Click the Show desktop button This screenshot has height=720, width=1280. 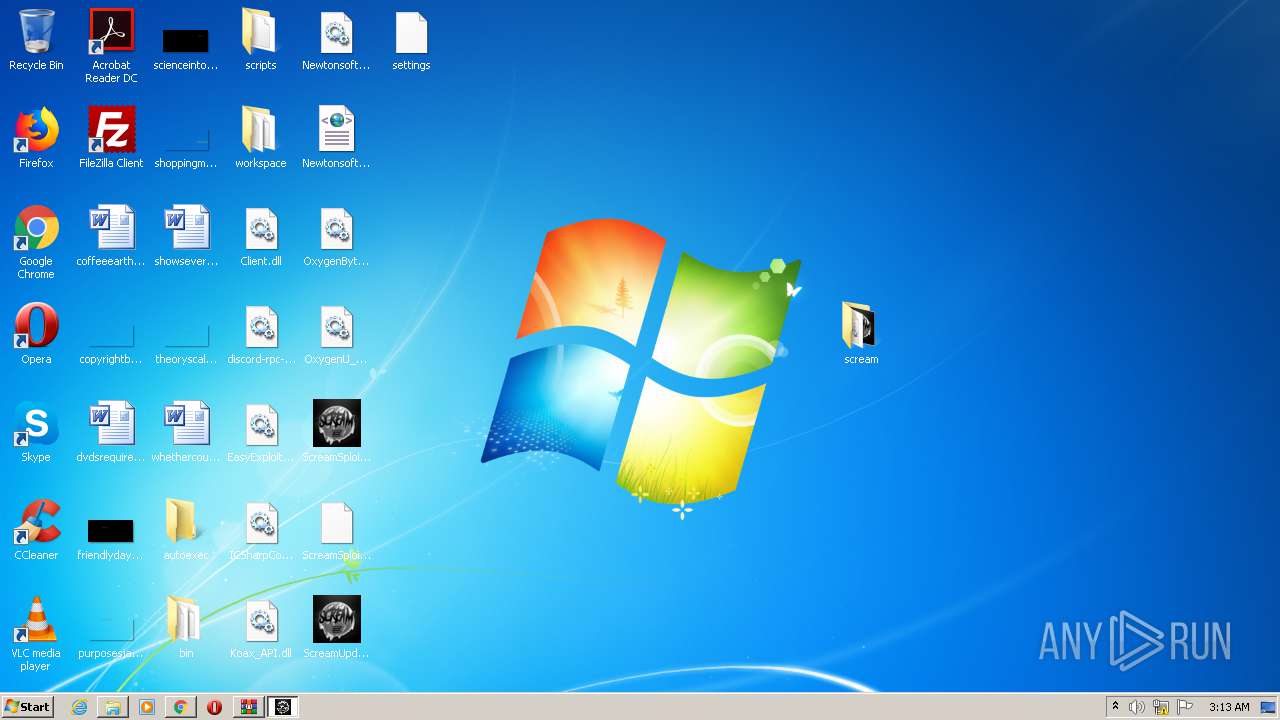click(1269, 707)
